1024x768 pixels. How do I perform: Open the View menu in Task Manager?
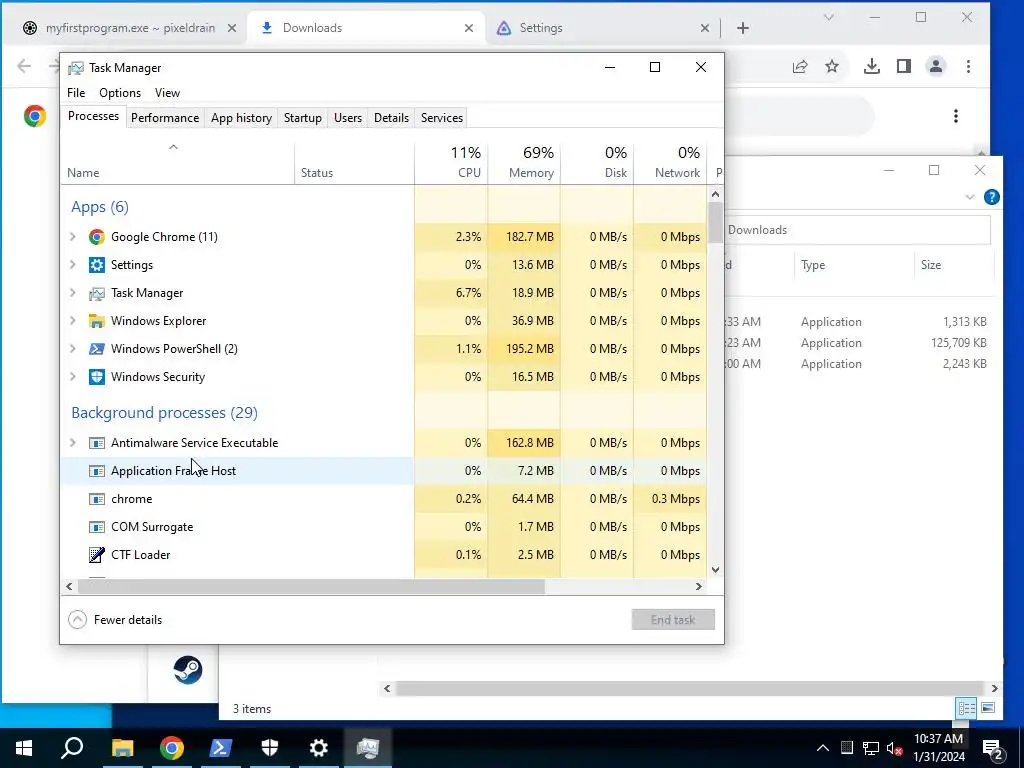pyautogui.click(x=167, y=93)
